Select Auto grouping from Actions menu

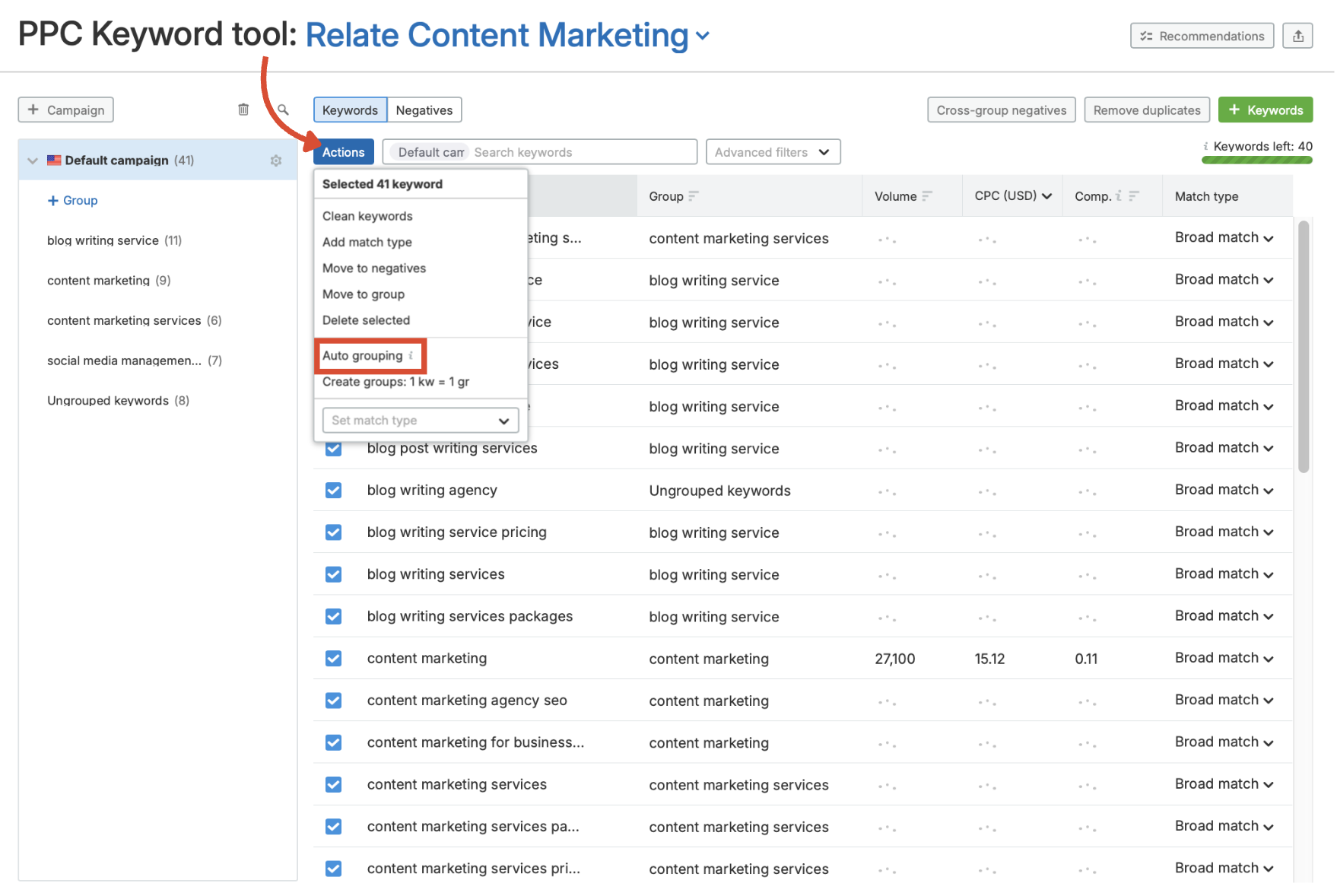[364, 355]
